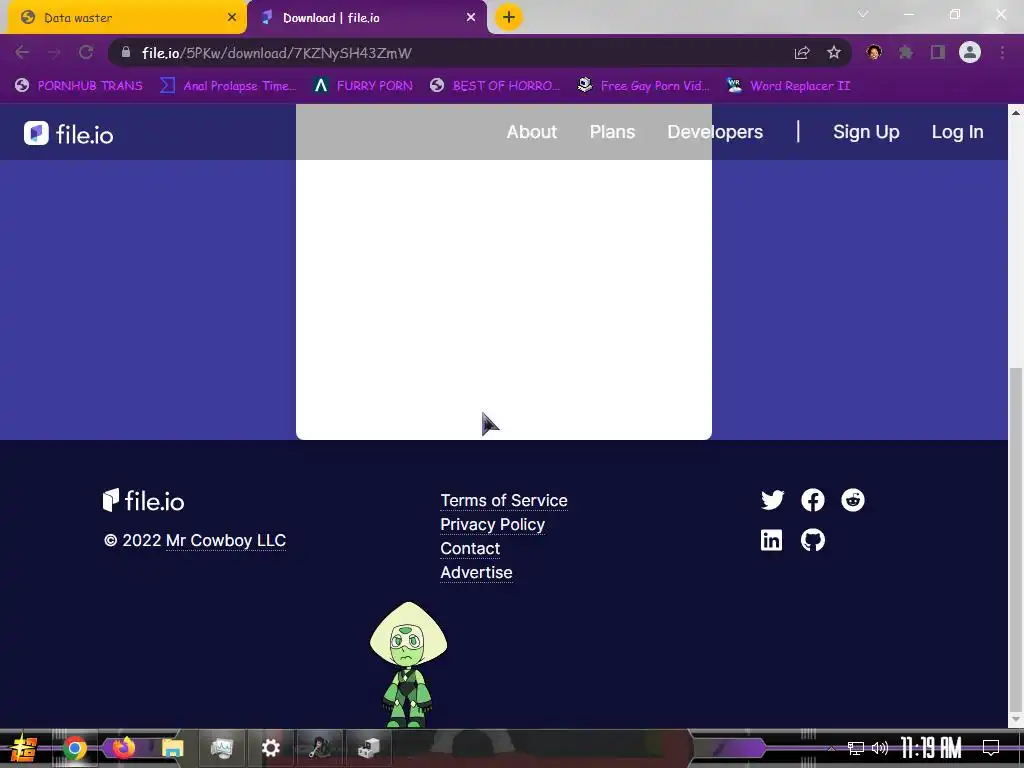Image resolution: width=1024 pixels, height=768 pixels.
Task: Click the share this page icon
Action: coord(802,53)
